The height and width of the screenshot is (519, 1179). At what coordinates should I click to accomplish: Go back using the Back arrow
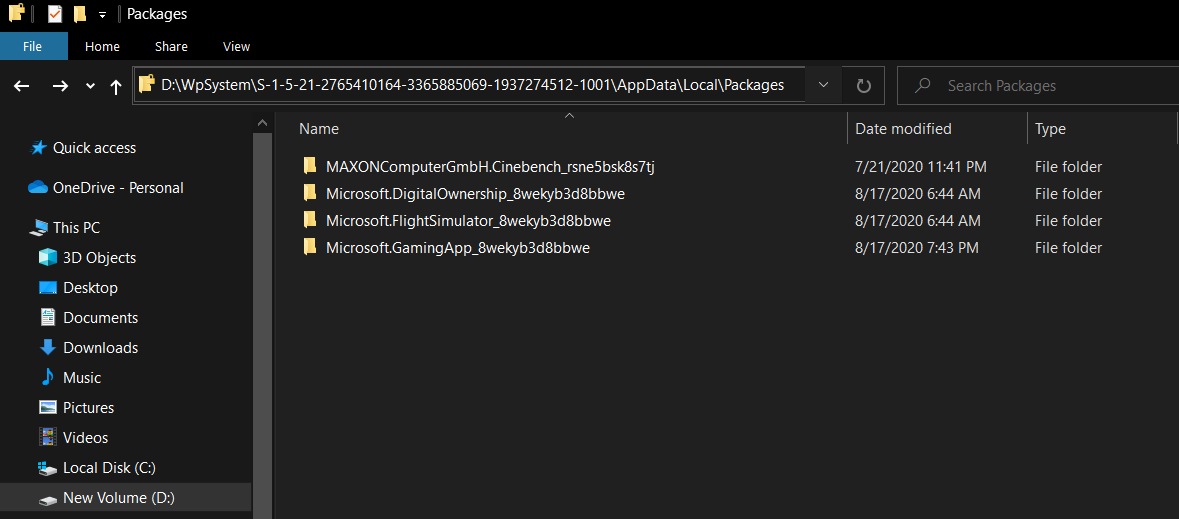22,86
